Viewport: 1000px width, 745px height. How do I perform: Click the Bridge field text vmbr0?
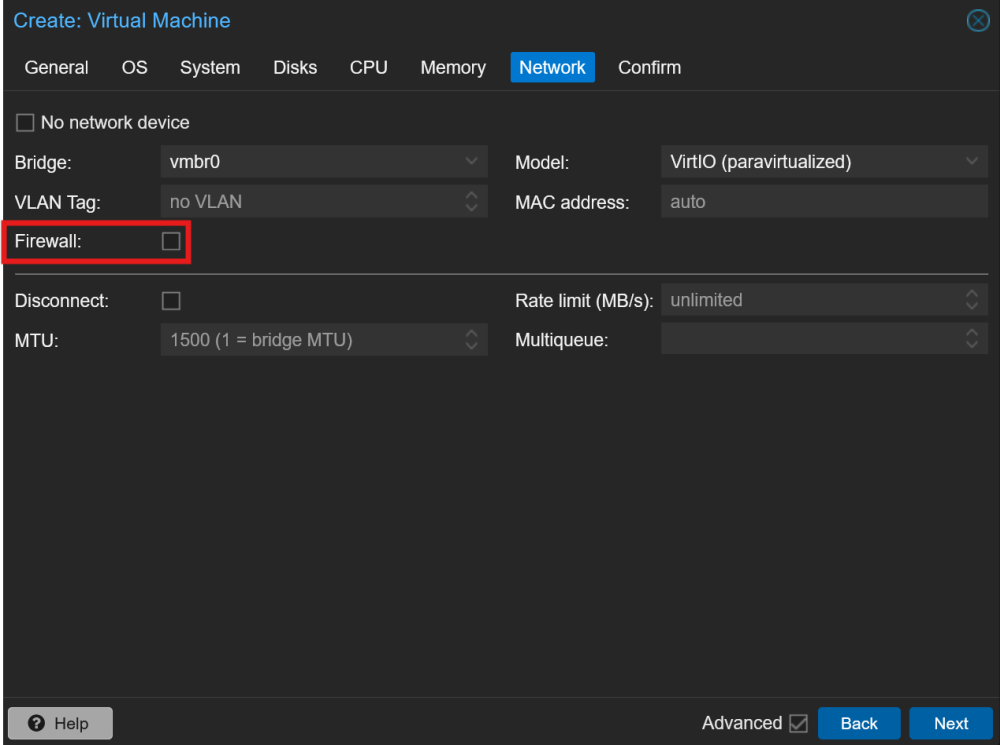point(195,162)
